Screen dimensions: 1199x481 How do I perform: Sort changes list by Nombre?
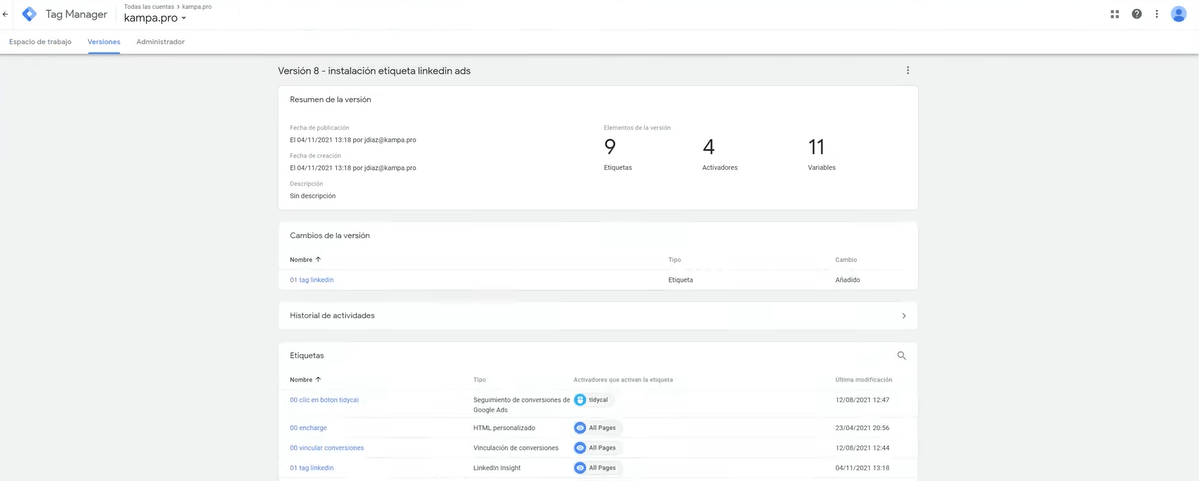[x=305, y=260]
